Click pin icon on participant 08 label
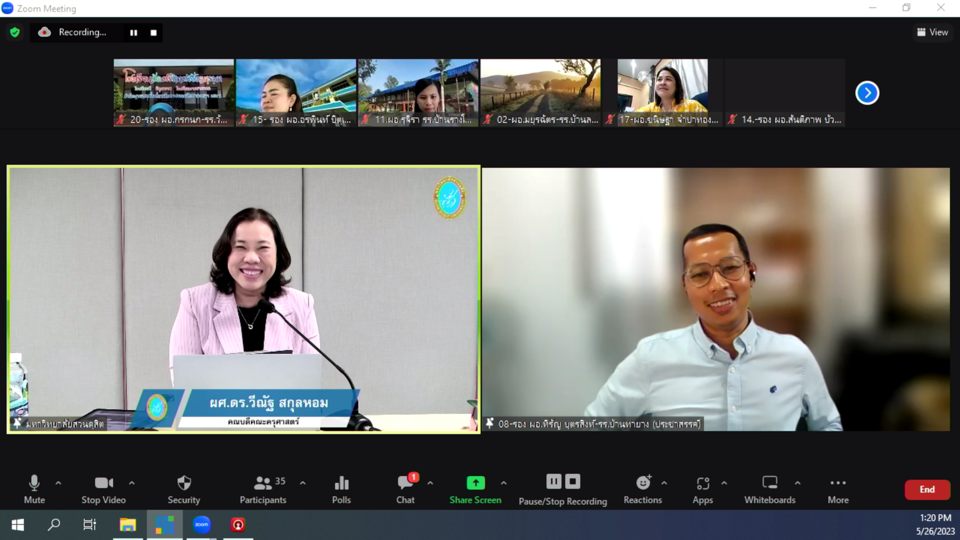Screen dimensions: 960x540 [490, 423]
